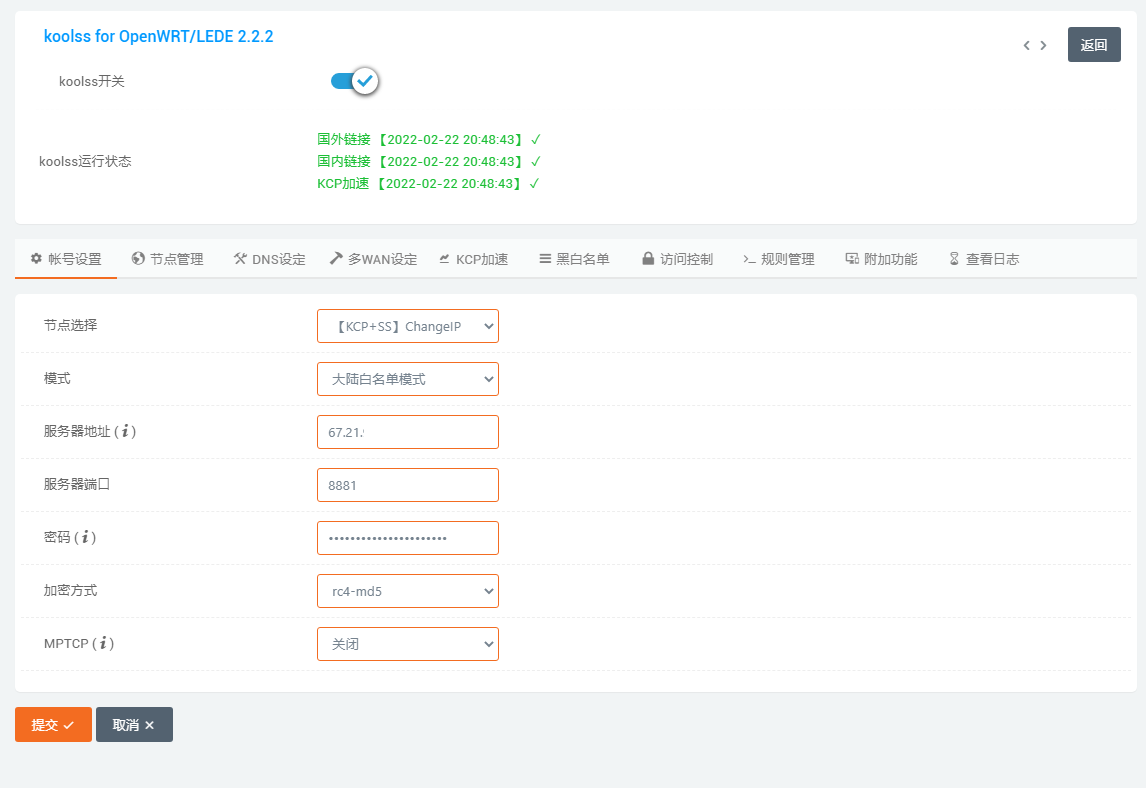Open the KCP加速 tab
1146x788 pixels.
click(x=474, y=259)
